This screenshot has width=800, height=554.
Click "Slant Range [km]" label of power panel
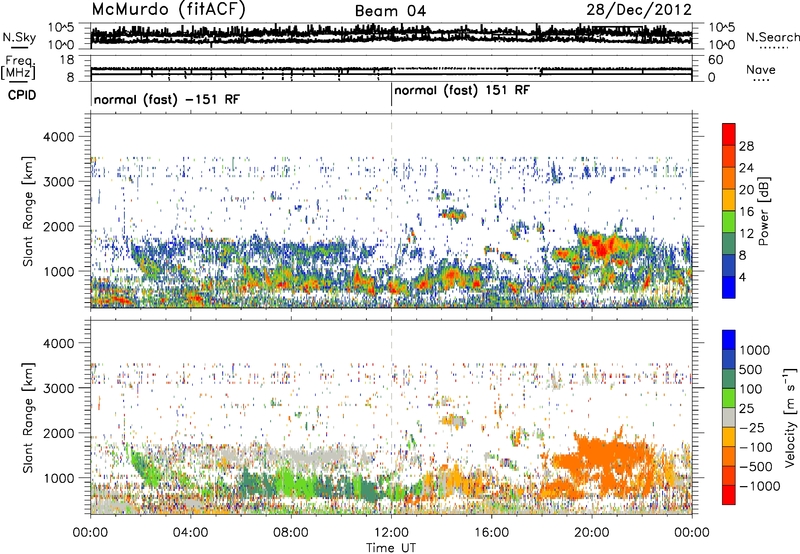(x=28, y=211)
